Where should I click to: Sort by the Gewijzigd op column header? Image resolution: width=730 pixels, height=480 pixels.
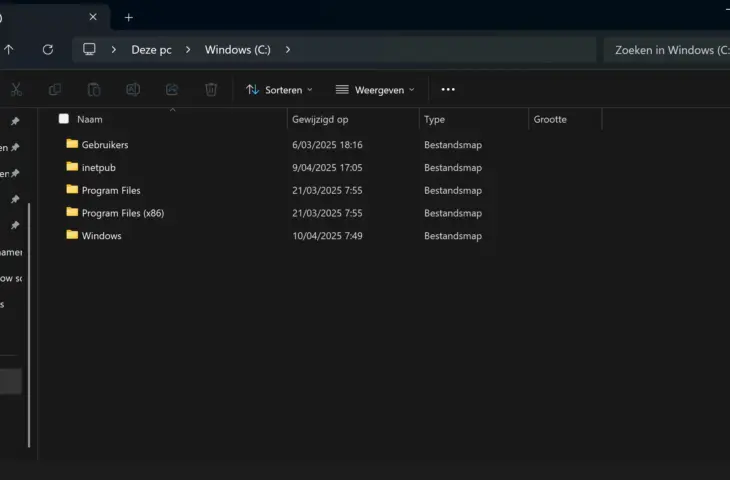(320, 119)
